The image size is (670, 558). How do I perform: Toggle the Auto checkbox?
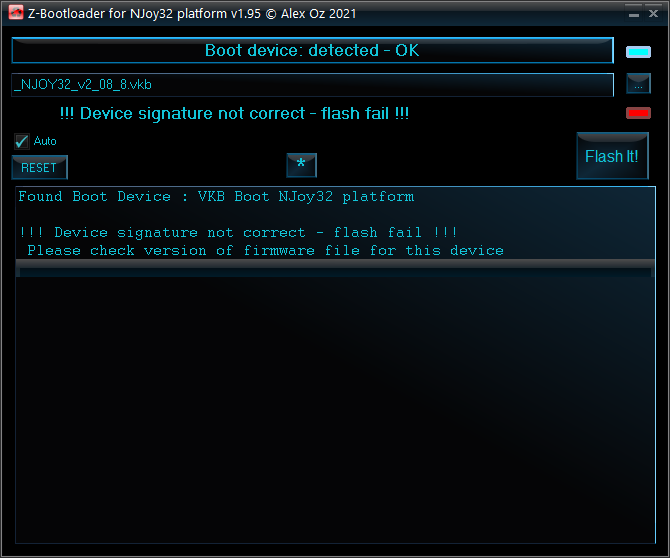(x=21, y=141)
